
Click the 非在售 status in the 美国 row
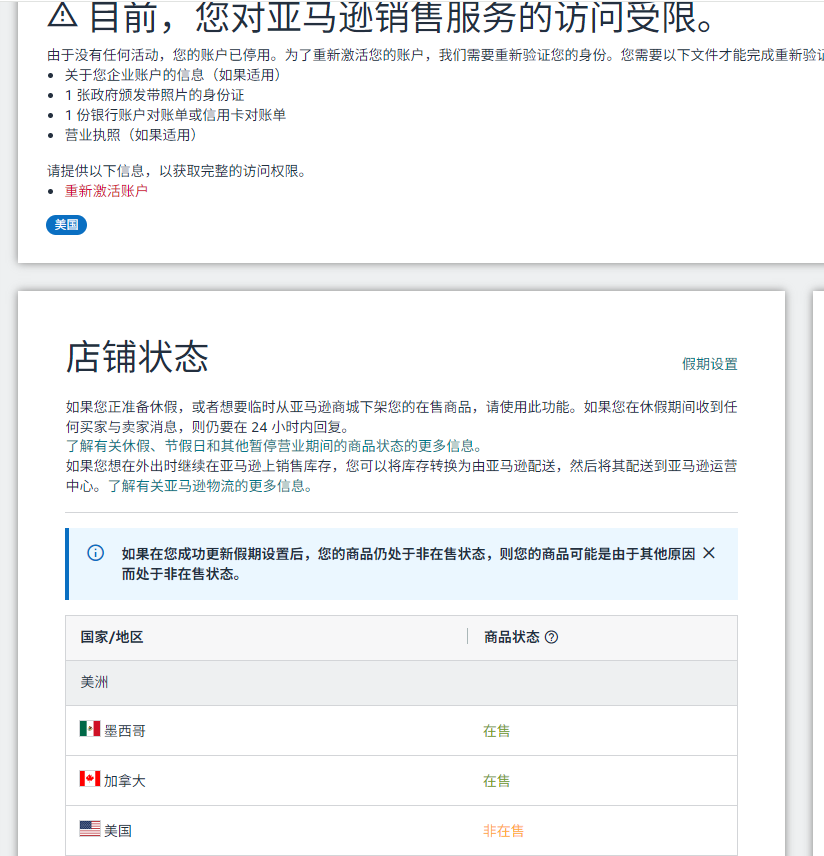[x=503, y=831]
